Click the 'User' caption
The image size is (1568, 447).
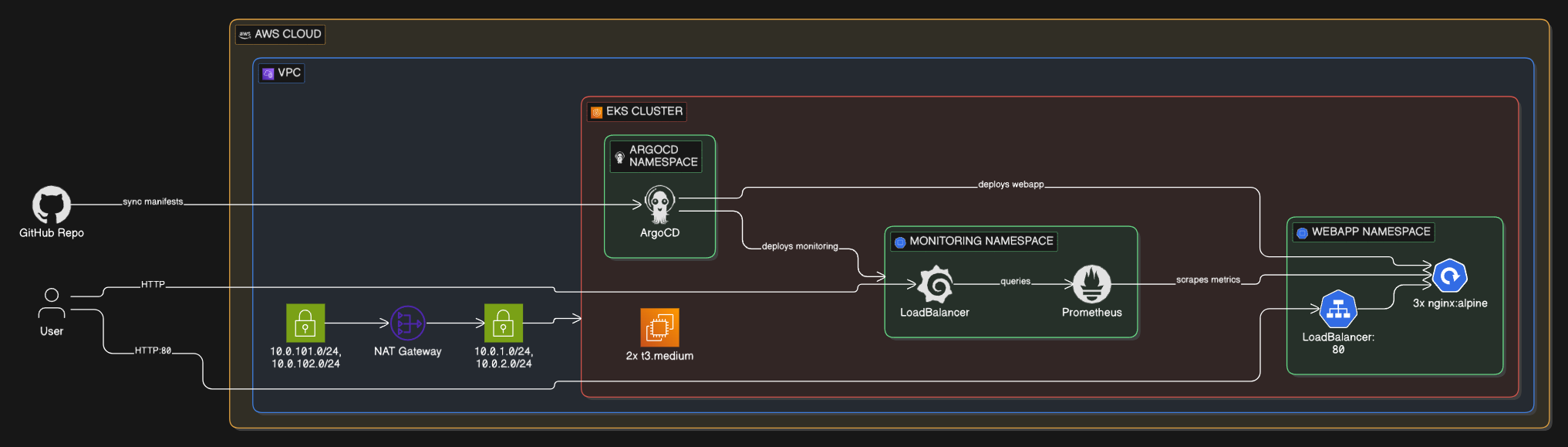[52, 331]
